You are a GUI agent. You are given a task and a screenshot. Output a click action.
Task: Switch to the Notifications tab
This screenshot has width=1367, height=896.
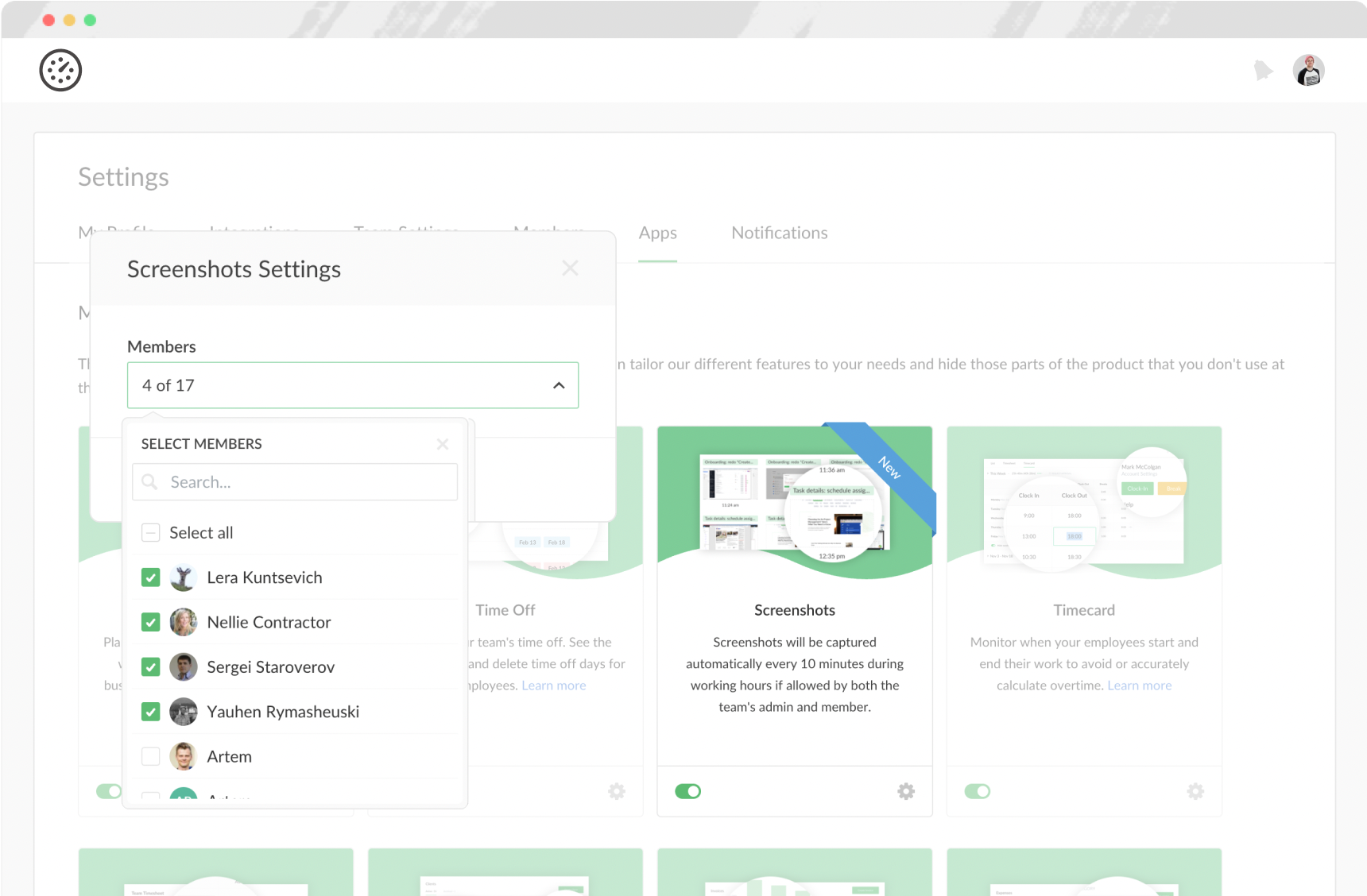tap(780, 233)
